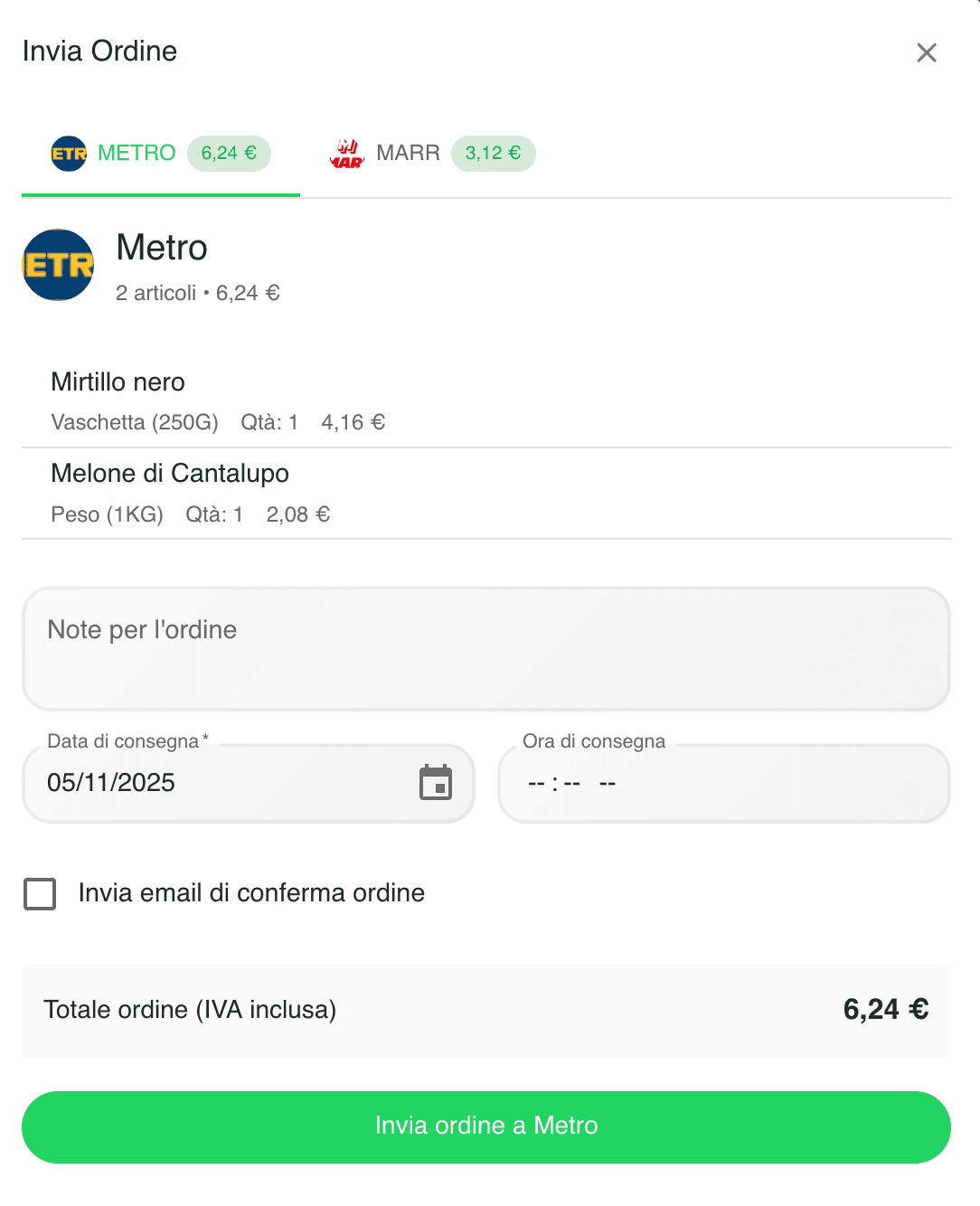
Task: Click the 6,24 € badge next to METRO
Action: tap(229, 153)
